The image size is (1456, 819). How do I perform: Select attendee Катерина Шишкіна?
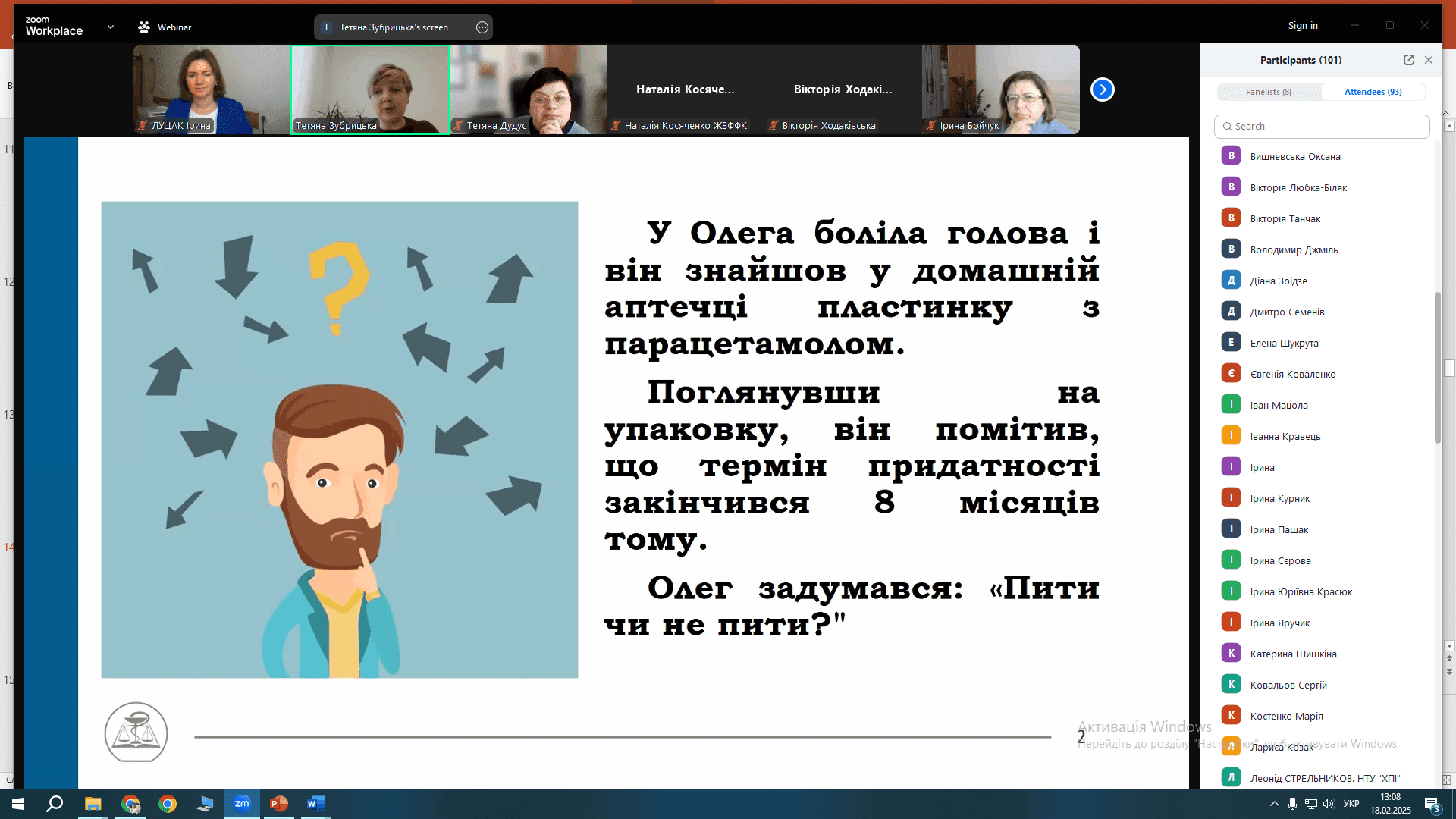[x=1323, y=654]
